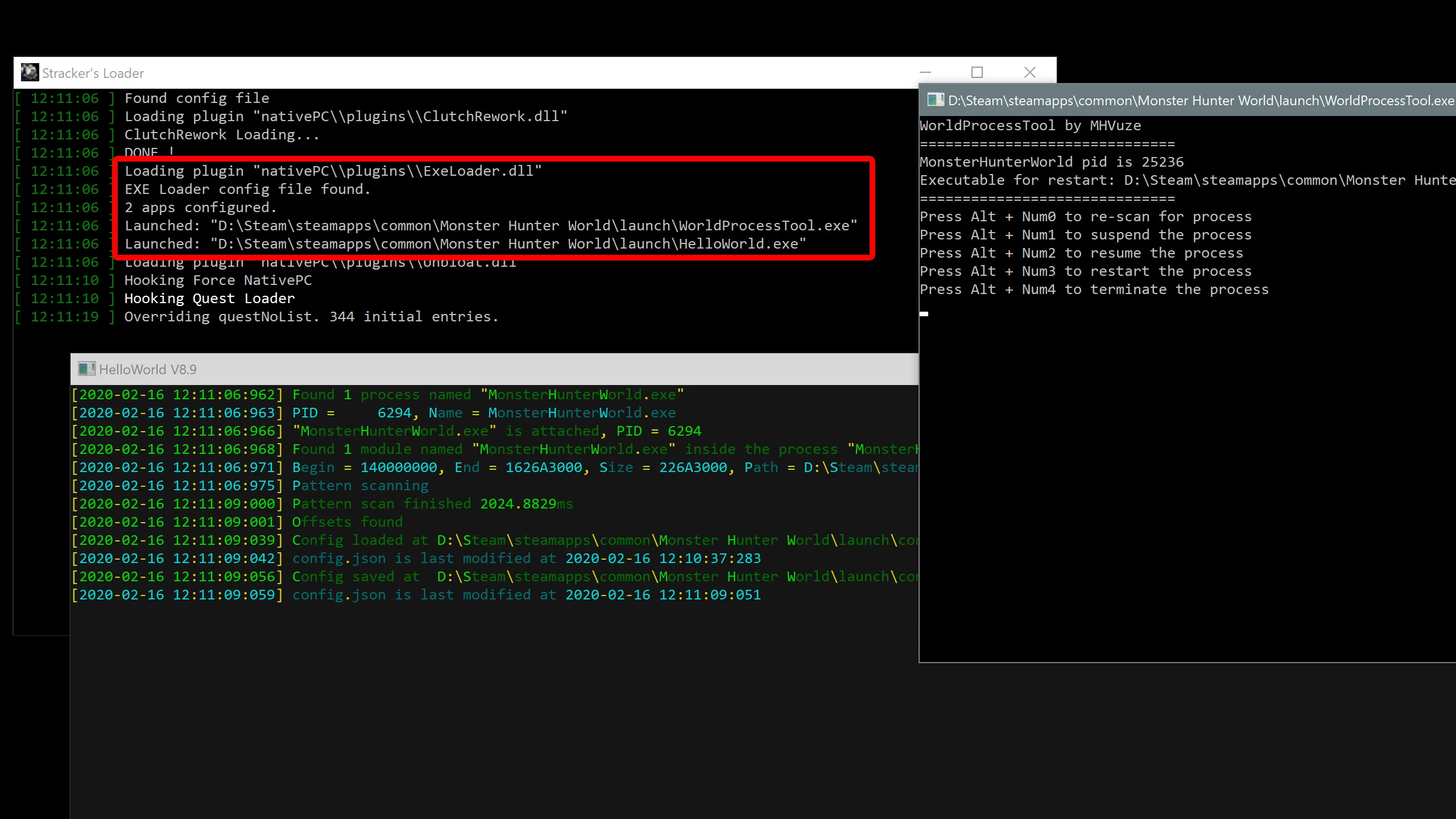The width and height of the screenshot is (1456, 819).
Task: Click the "Hooking Quest Loader" line
Action: click(x=210, y=299)
